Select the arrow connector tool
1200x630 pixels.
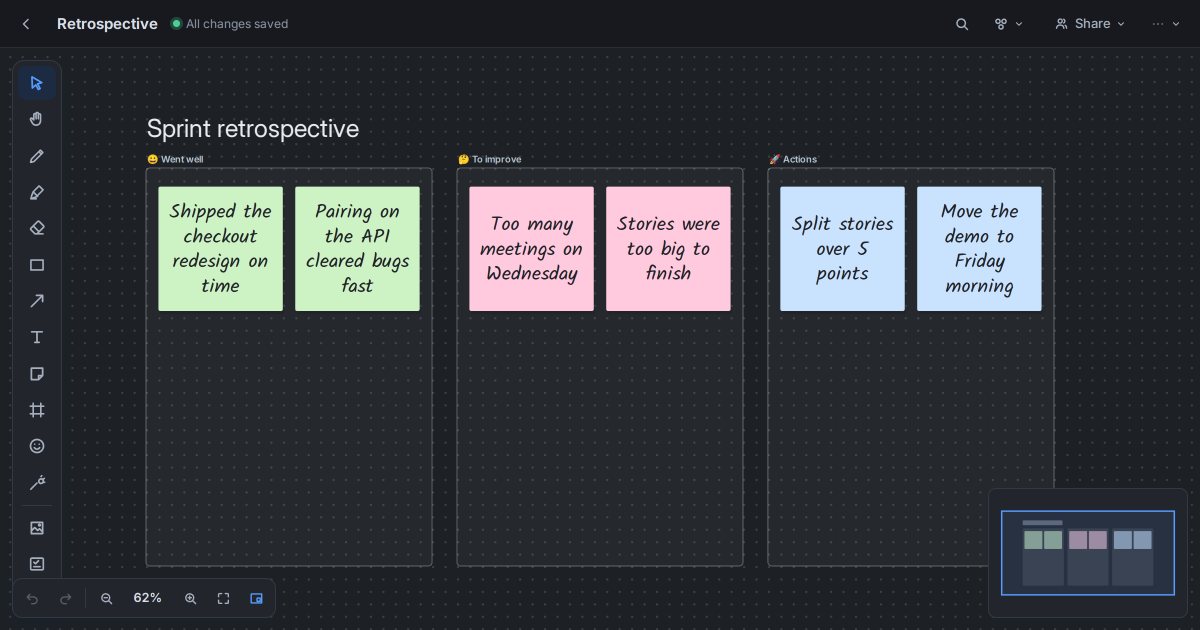pos(37,301)
